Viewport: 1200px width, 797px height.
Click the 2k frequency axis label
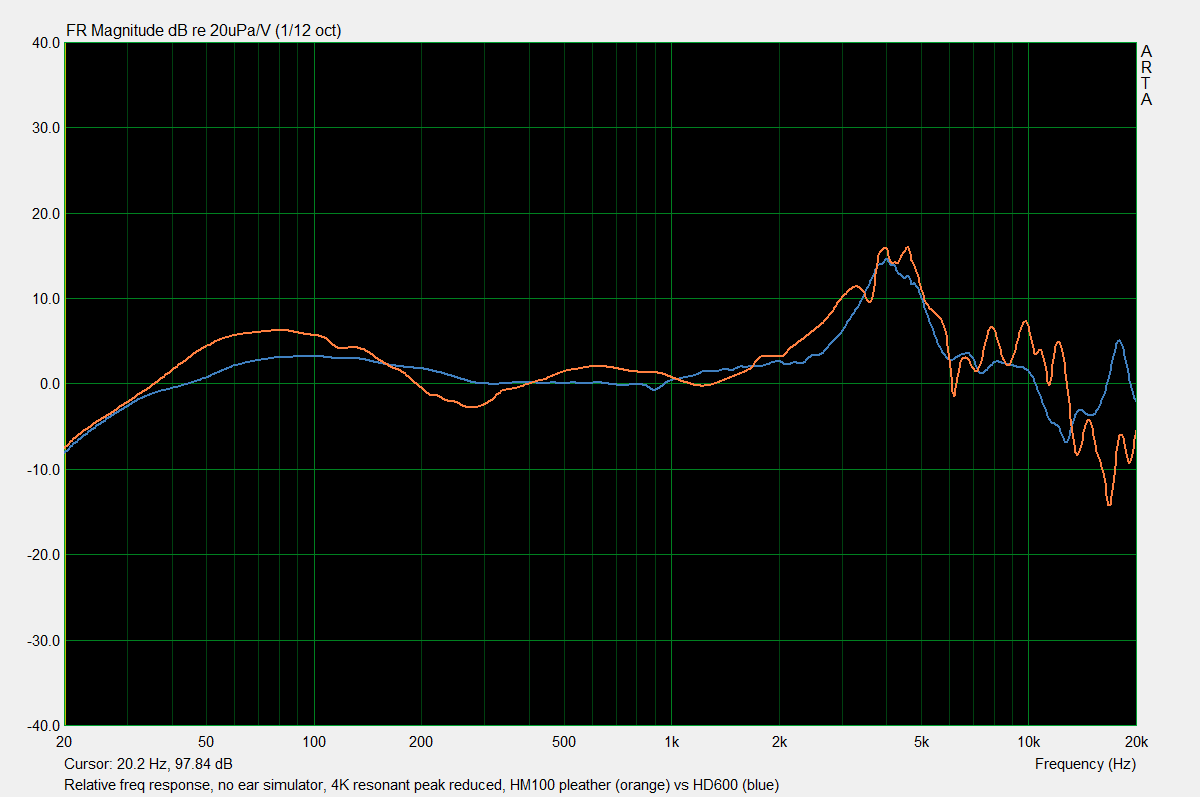(779, 742)
